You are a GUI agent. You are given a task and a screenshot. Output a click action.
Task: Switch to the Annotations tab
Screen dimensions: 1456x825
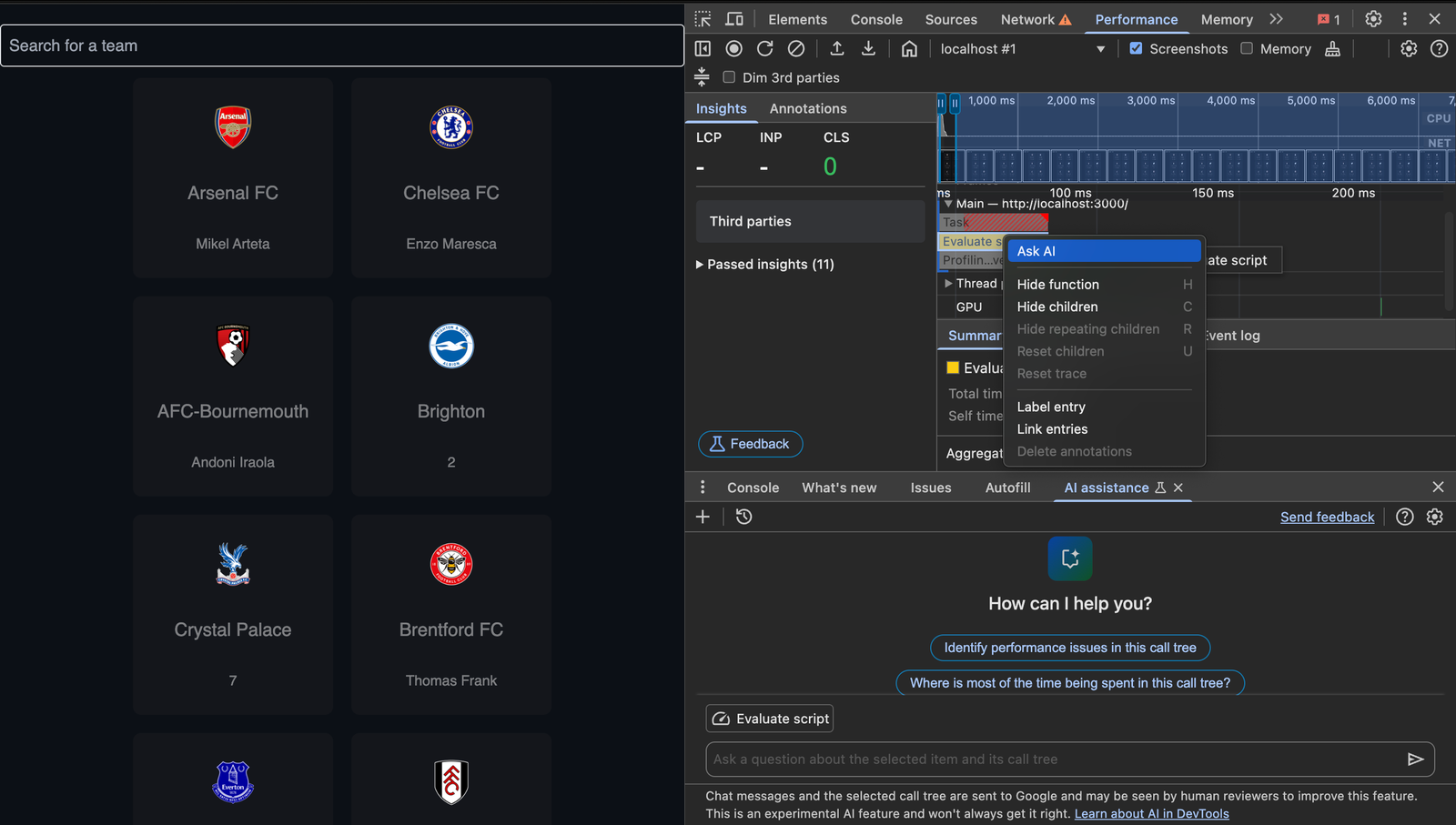pyautogui.click(x=808, y=108)
